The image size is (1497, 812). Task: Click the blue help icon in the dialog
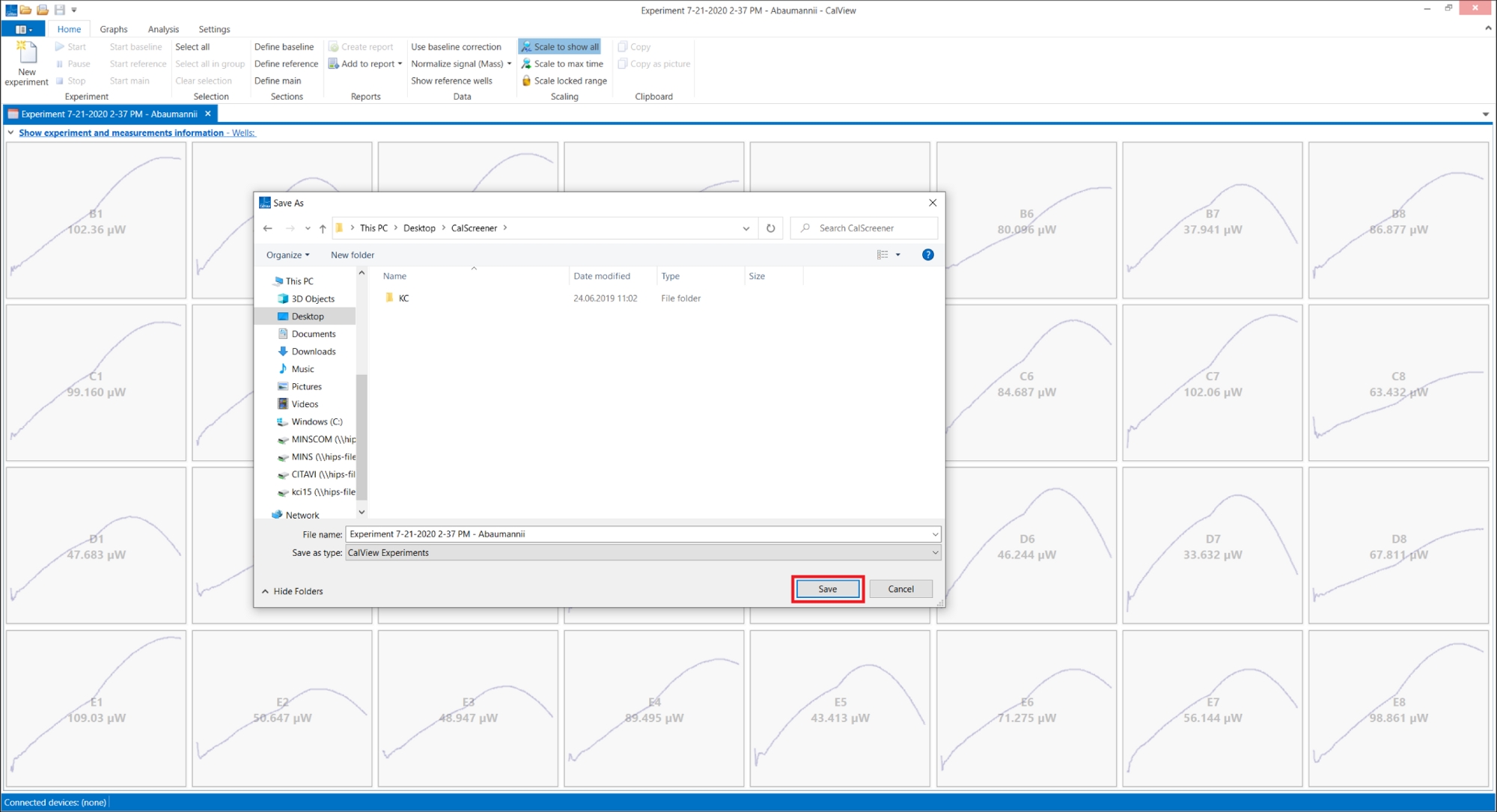pyautogui.click(x=927, y=254)
